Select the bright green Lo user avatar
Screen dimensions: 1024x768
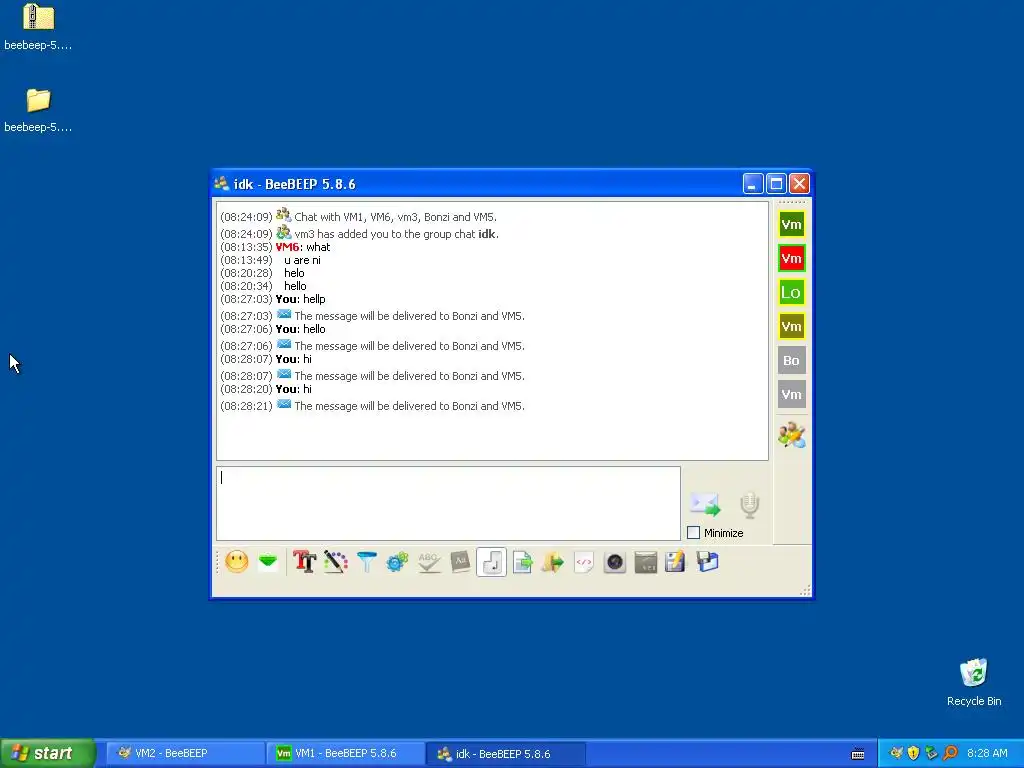pyautogui.click(x=792, y=293)
